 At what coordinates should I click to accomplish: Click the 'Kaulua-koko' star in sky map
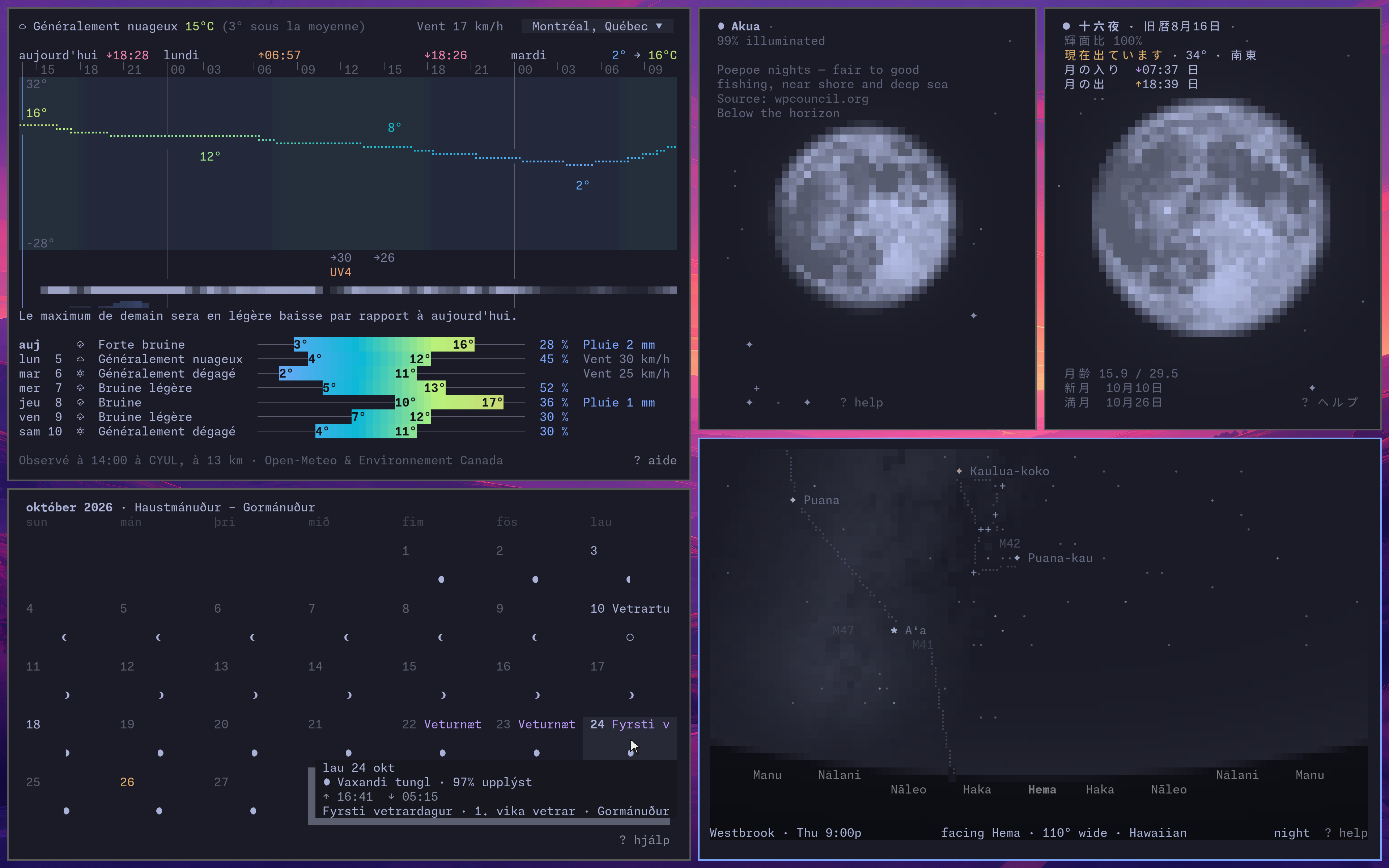(x=959, y=471)
